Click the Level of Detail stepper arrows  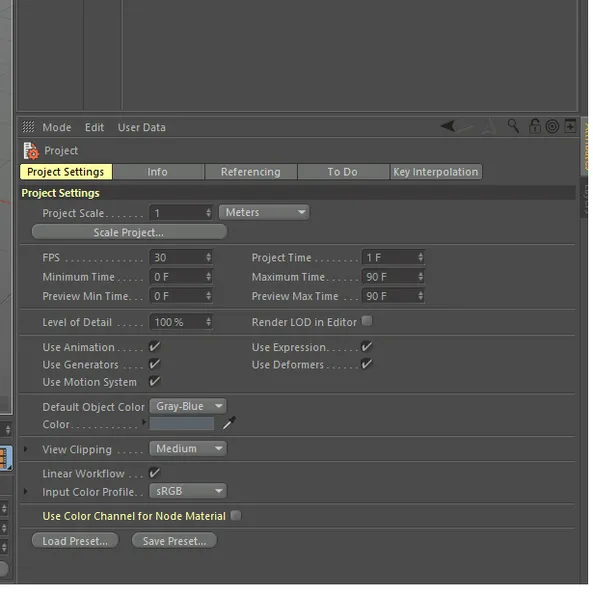208,322
